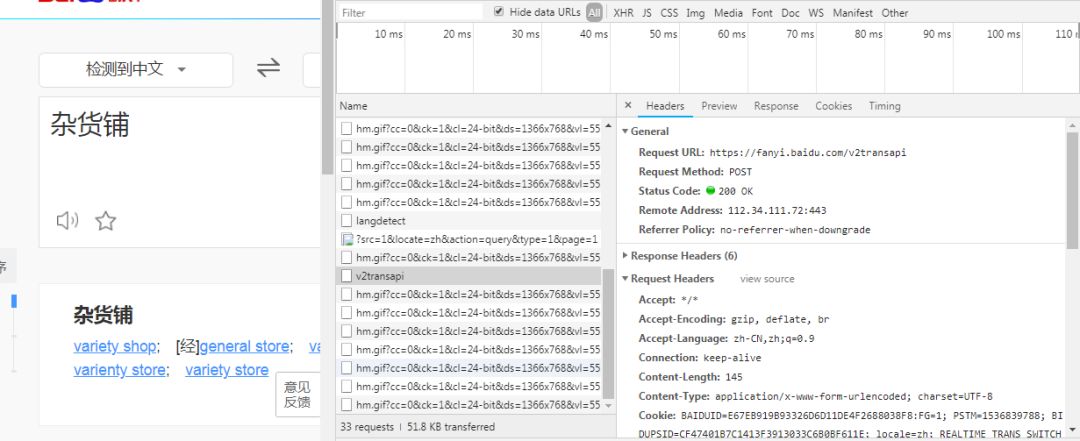Click the network Filter input field

tap(410, 13)
